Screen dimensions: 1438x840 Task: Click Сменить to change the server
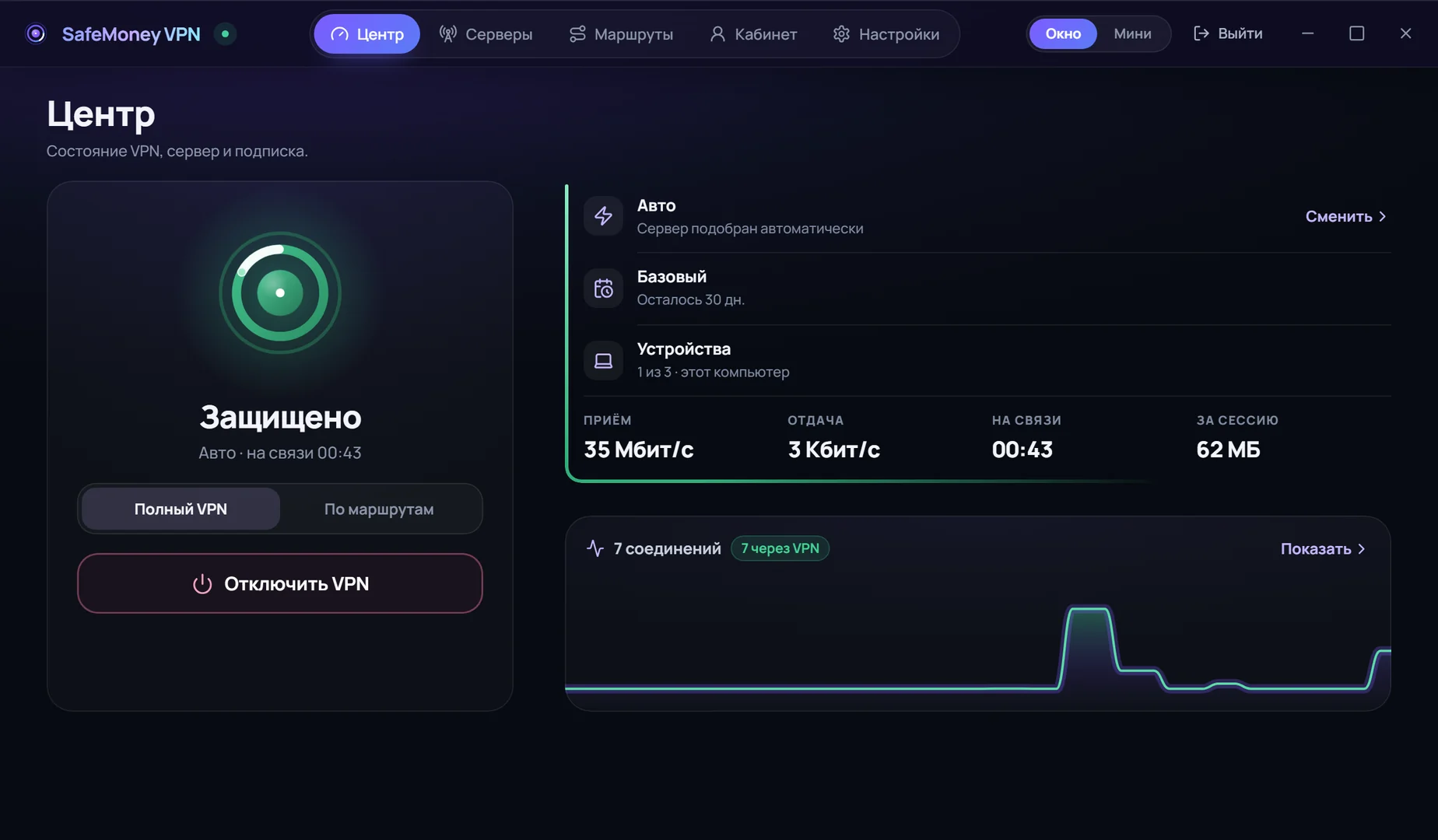click(1345, 216)
